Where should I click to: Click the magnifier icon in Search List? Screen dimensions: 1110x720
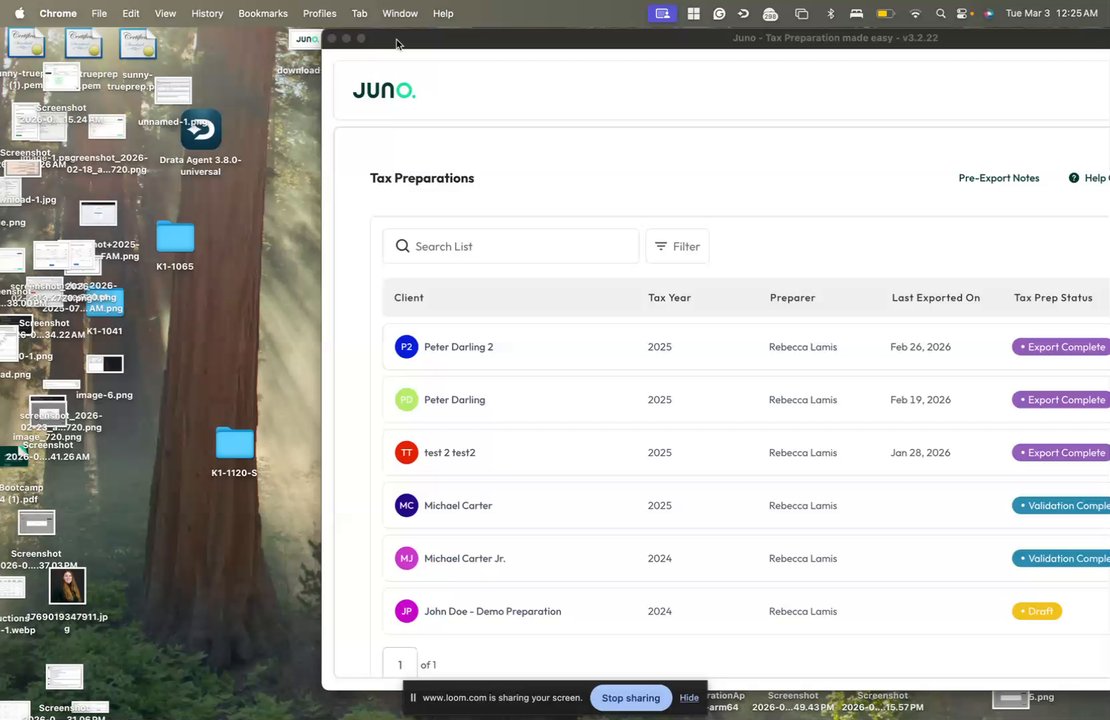coord(402,246)
